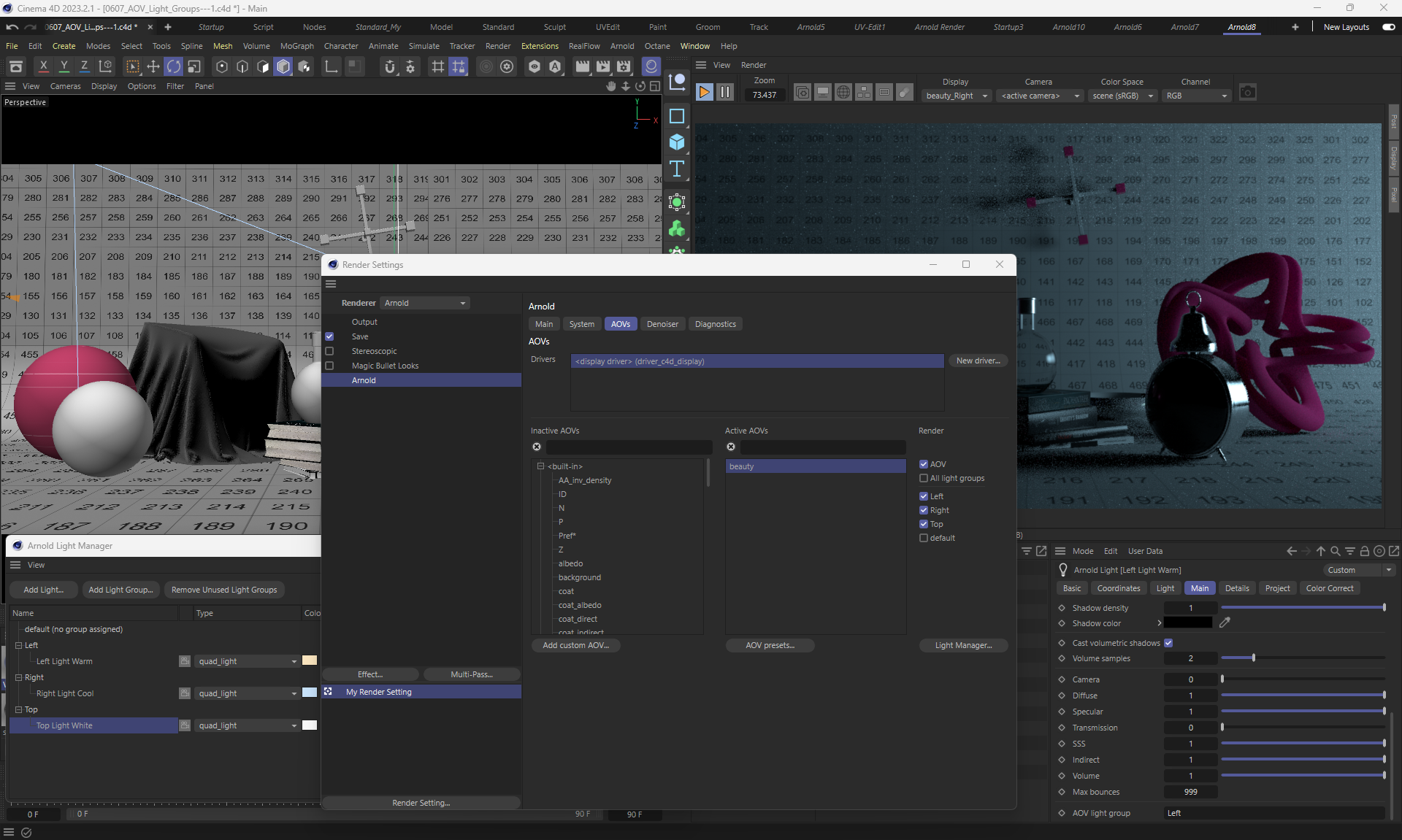Select the Text spline tool icon
The height and width of the screenshot is (840, 1402).
click(x=676, y=169)
